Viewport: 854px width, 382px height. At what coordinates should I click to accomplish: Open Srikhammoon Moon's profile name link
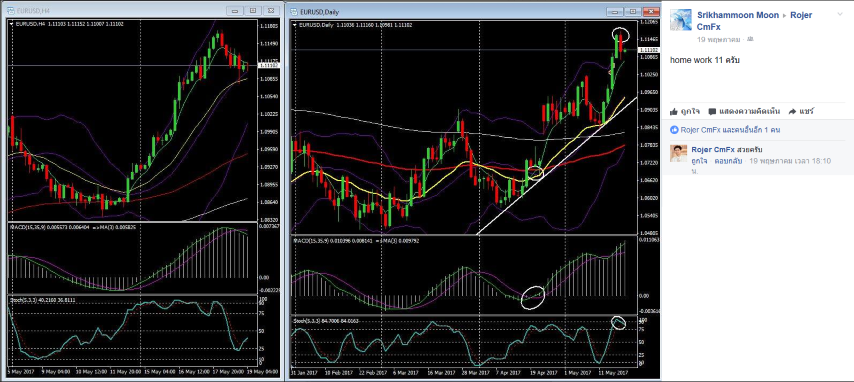click(738, 15)
